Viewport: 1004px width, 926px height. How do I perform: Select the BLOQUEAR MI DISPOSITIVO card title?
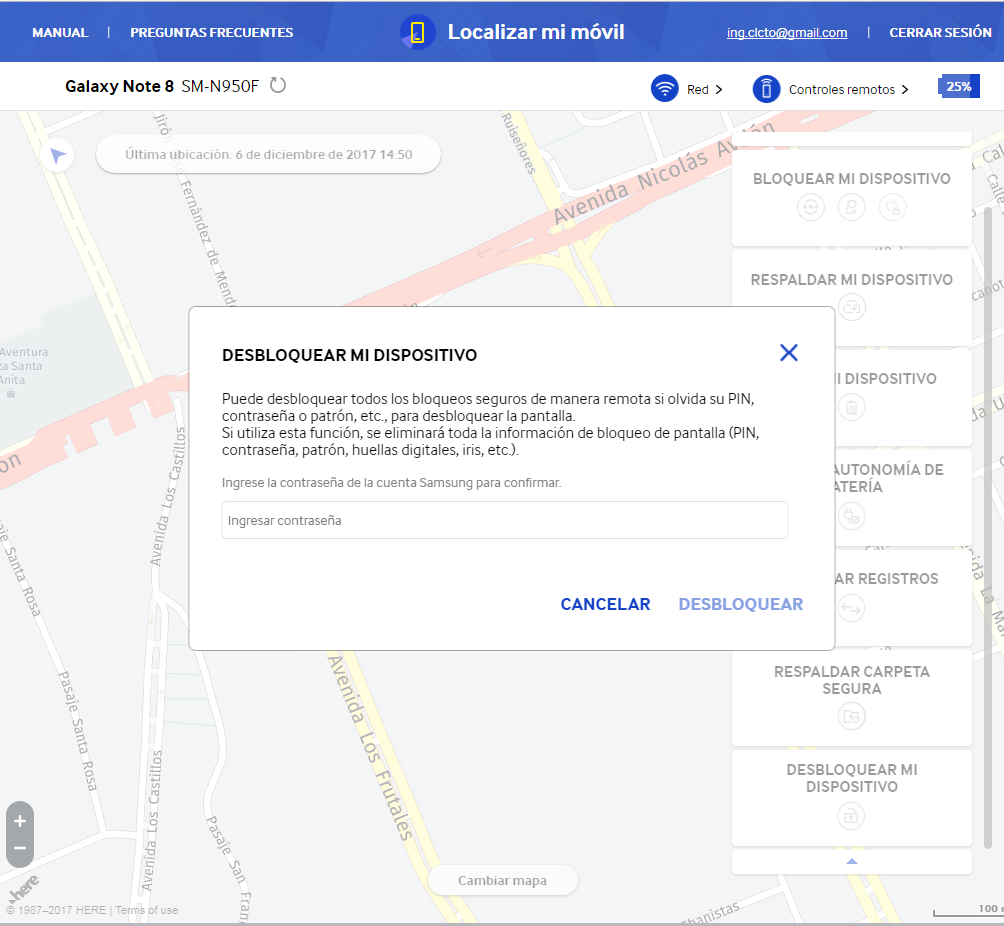pyautogui.click(x=852, y=179)
